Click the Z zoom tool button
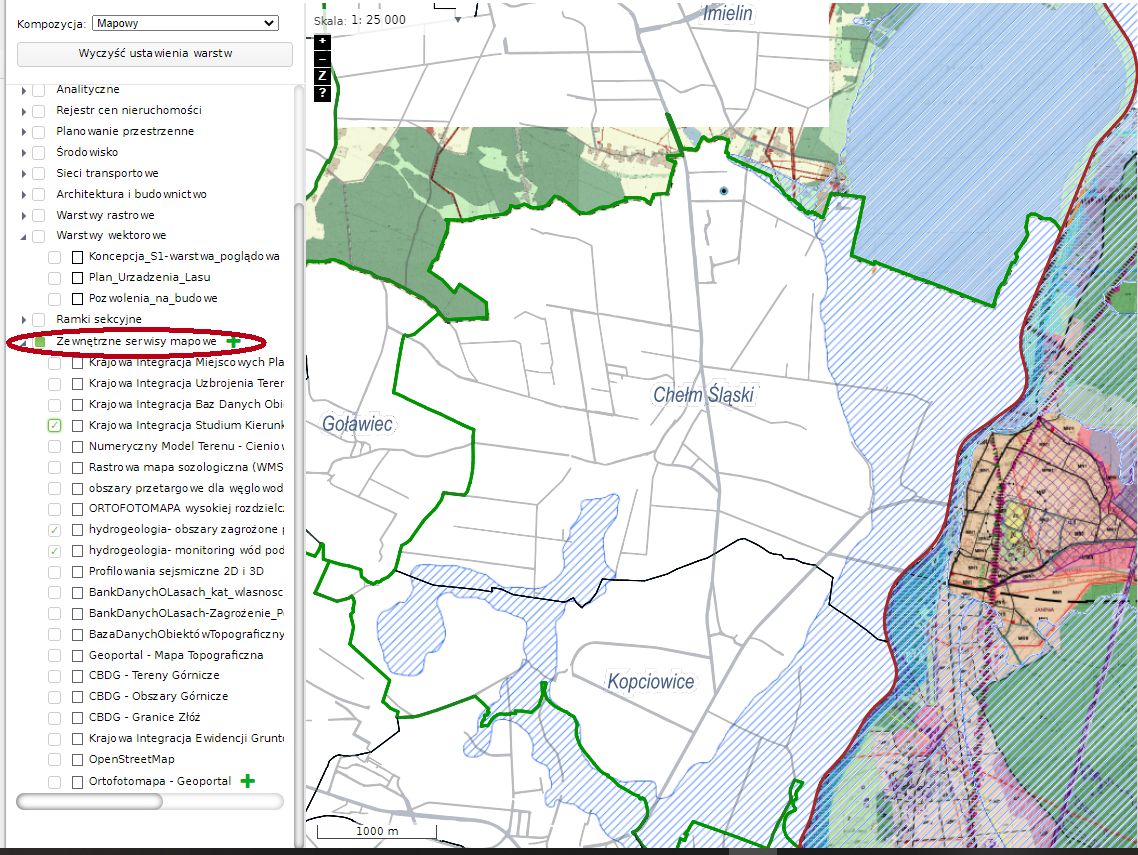The image size is (1138, 855). [322, 76]
